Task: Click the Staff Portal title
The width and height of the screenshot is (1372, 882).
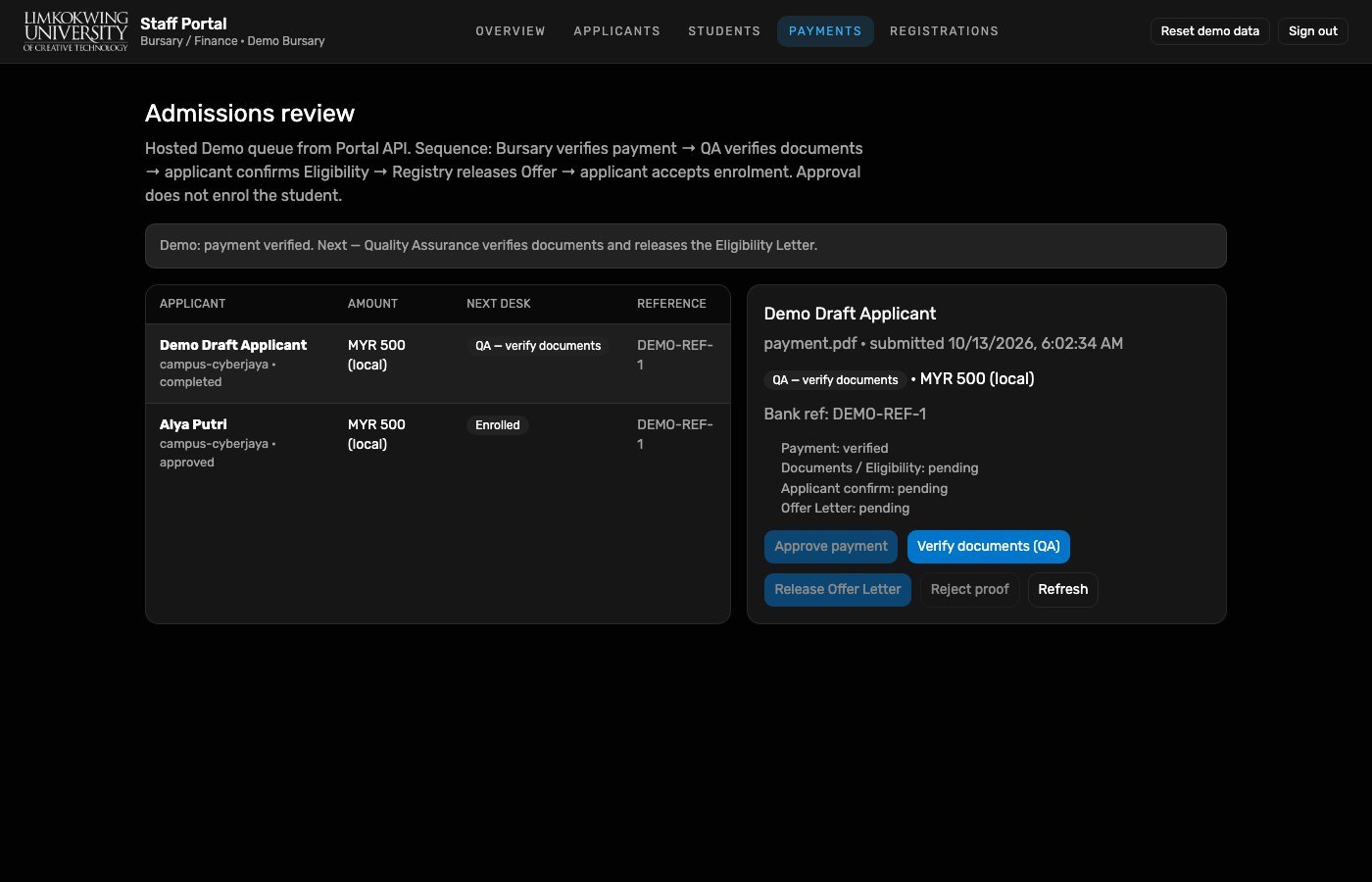Action: point(183,24)
